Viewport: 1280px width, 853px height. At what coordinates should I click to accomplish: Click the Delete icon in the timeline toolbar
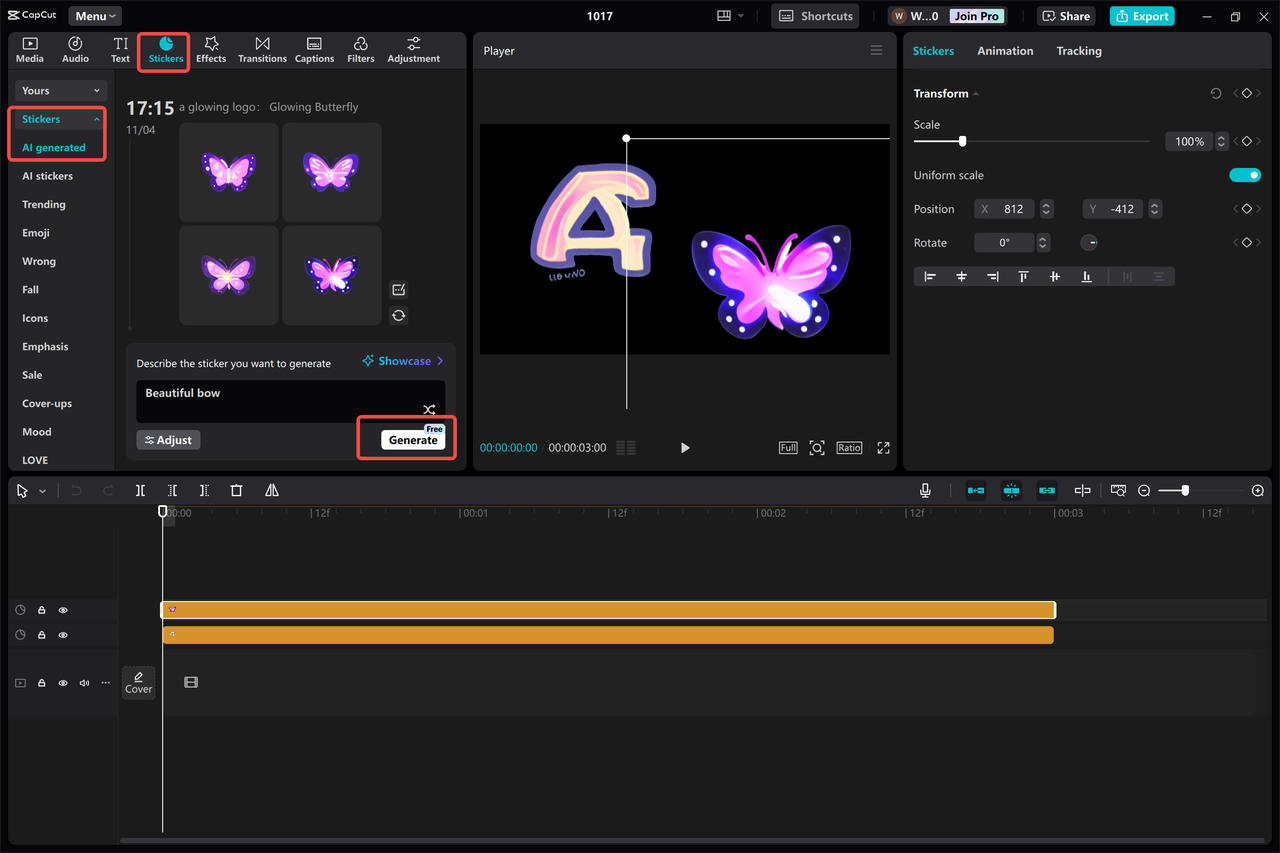tap(236, 490)
